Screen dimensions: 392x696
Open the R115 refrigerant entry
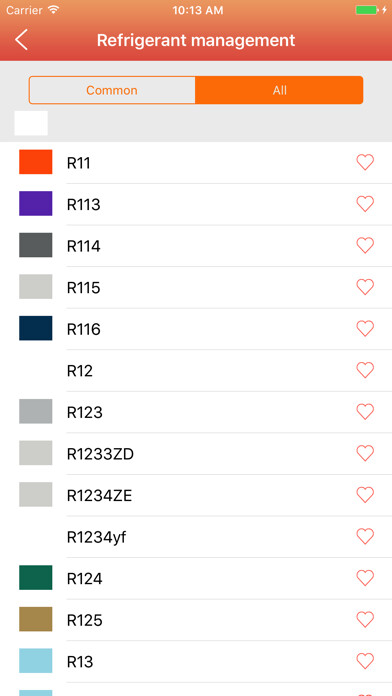tap(196, 287)
